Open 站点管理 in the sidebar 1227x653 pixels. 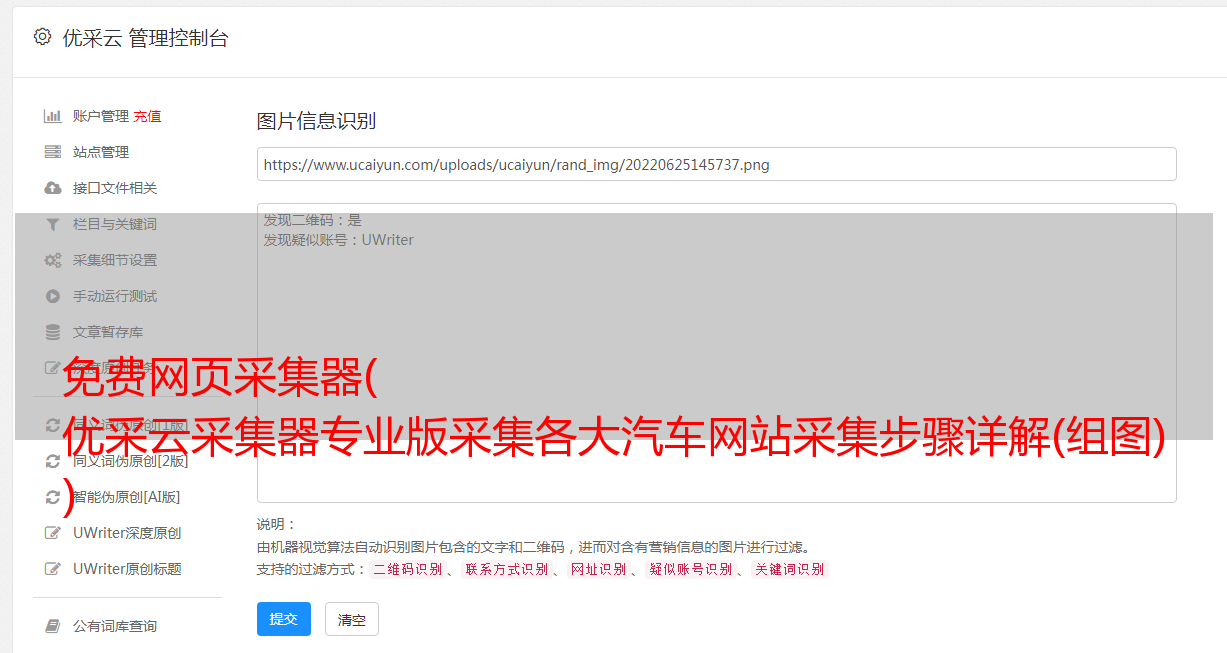click(x=101, y=152)
